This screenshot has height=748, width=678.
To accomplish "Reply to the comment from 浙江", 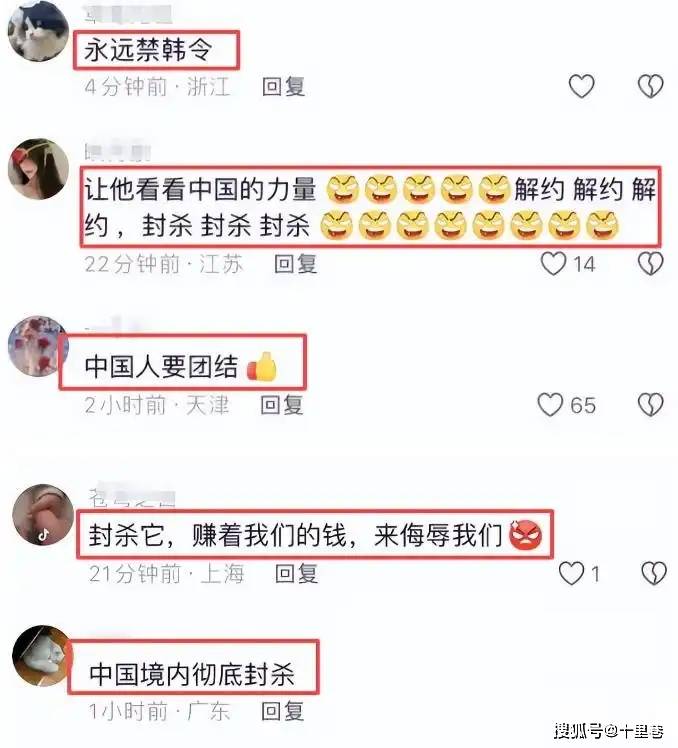I will point(283,87).
